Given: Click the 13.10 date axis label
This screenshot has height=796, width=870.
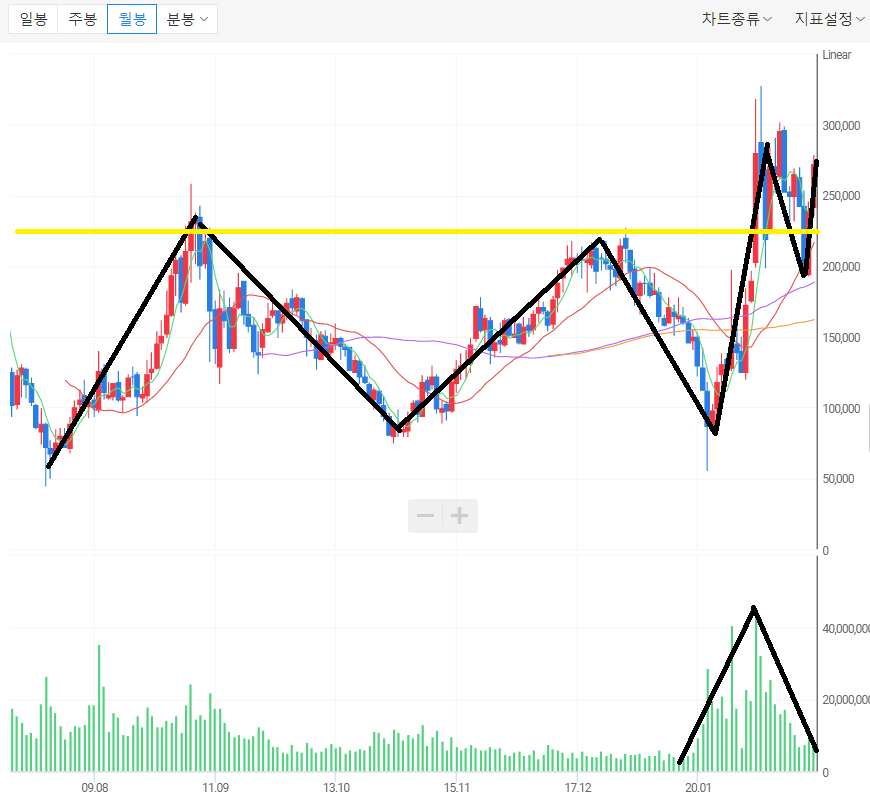Looking at the screenshot, I should (336, 788).
